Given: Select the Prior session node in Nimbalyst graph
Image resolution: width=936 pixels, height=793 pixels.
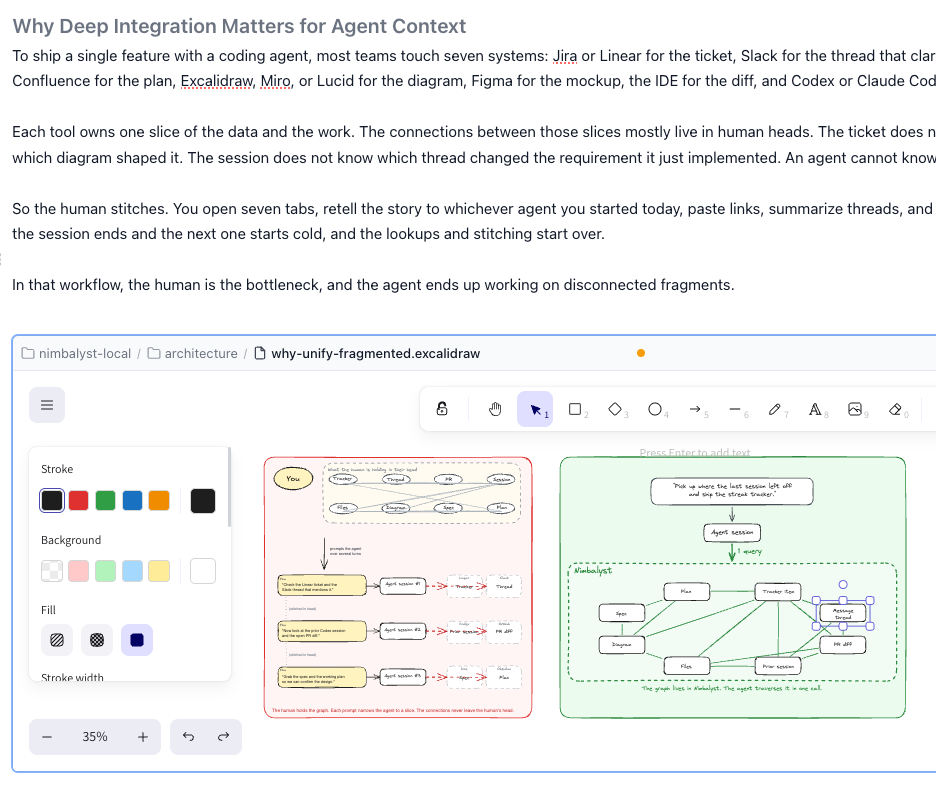Looking at the screenshot, I should [778, 666].
